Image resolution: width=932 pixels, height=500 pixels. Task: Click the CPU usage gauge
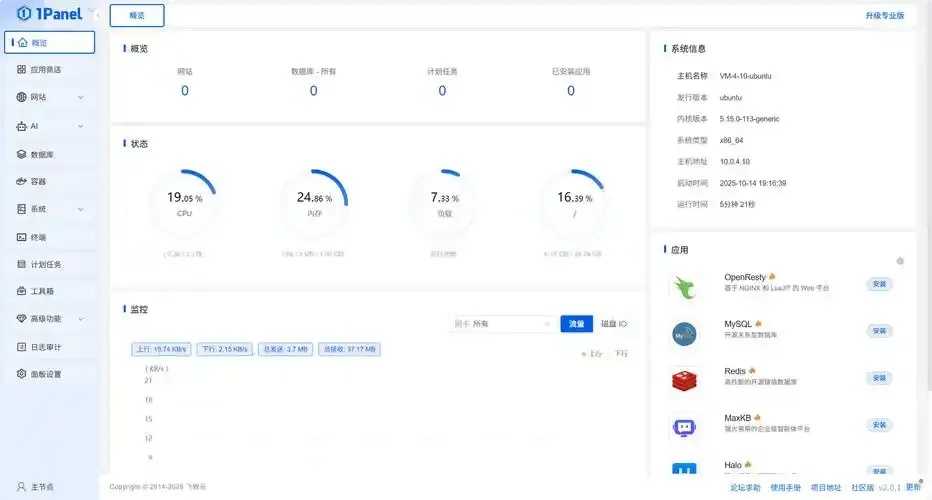(184, 202)
